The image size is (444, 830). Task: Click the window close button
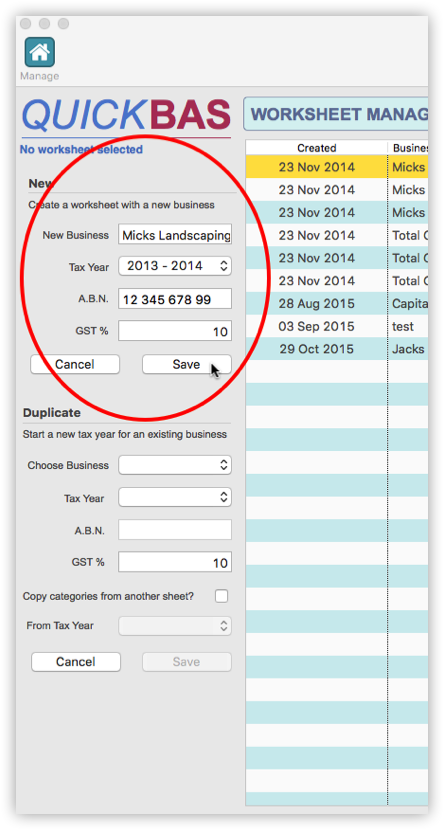point(25,24)
